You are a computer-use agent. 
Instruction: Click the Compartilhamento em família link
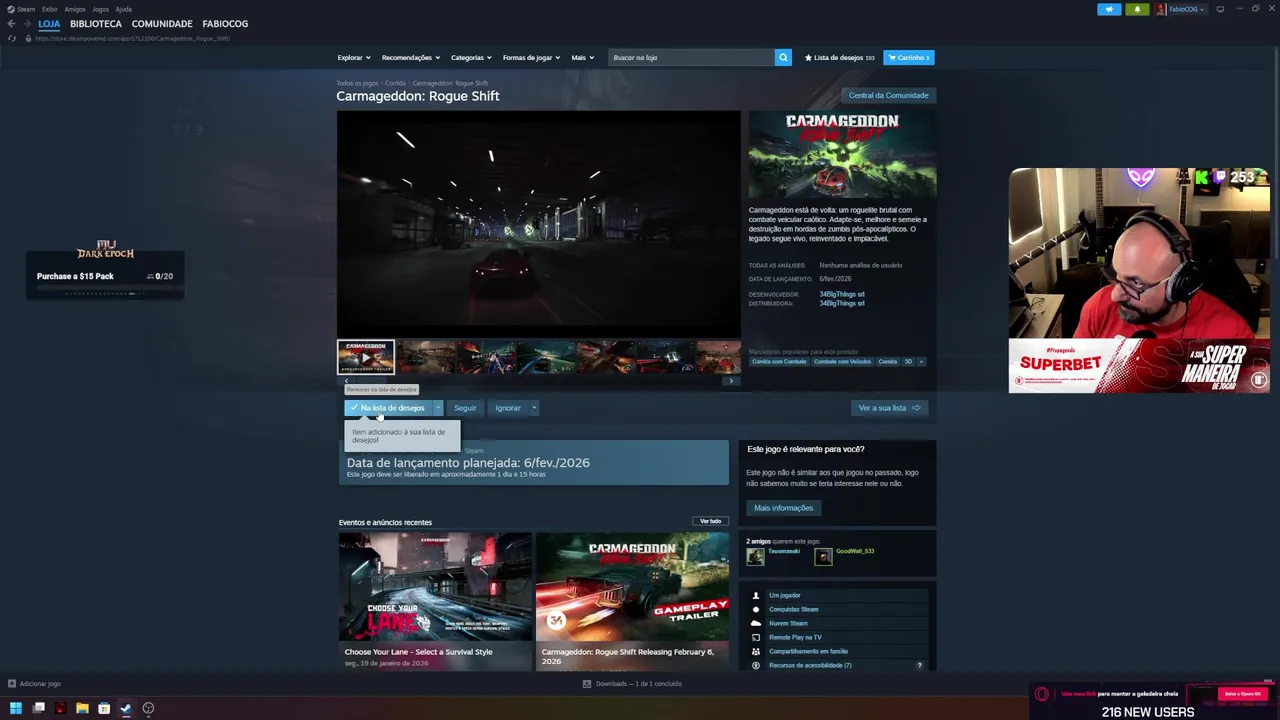click(x=808, y=651)
